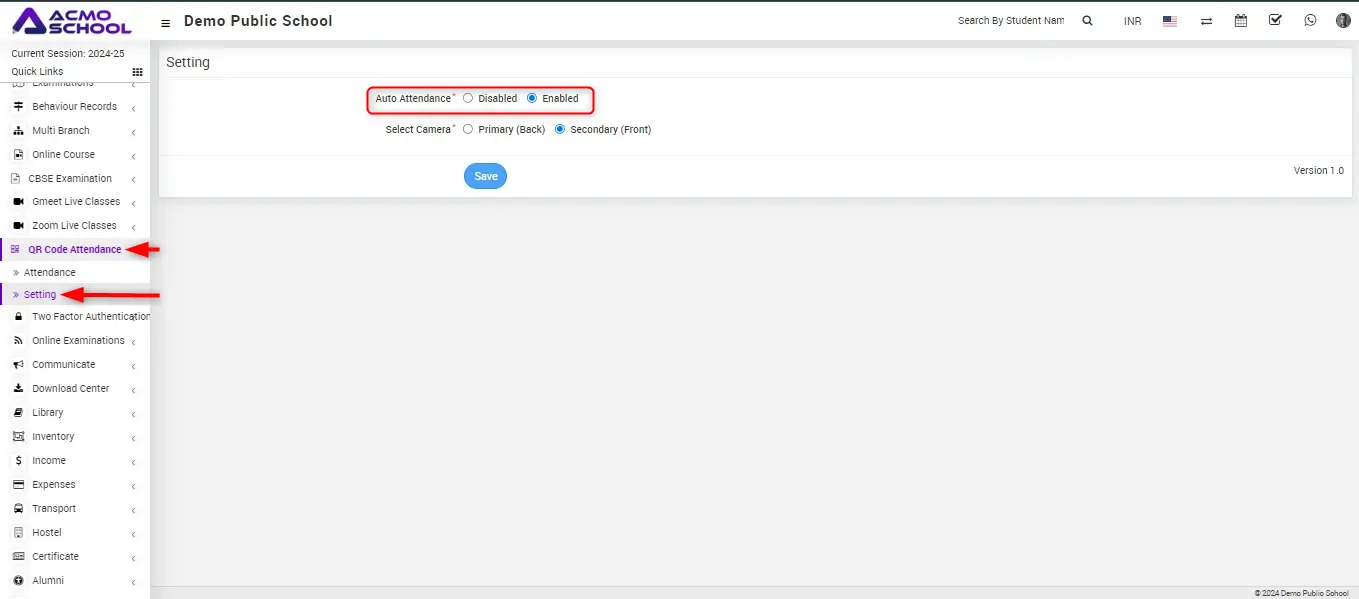Open the calendar icon in header

[1241, 21]
